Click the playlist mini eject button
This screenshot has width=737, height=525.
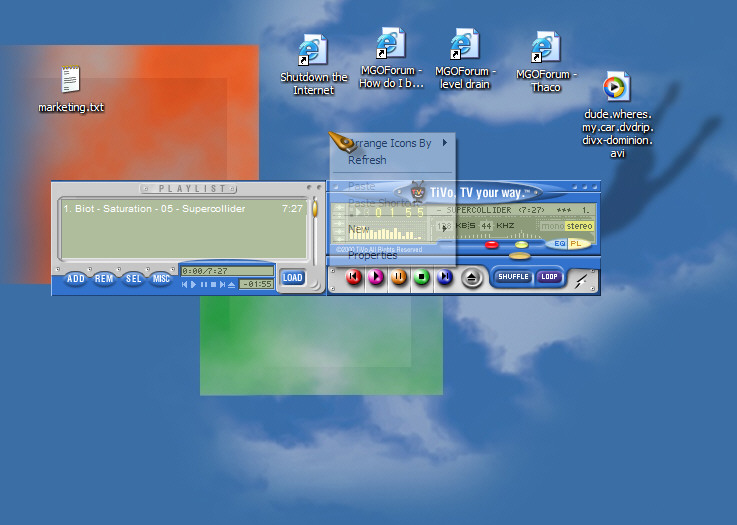coord(231,284)
